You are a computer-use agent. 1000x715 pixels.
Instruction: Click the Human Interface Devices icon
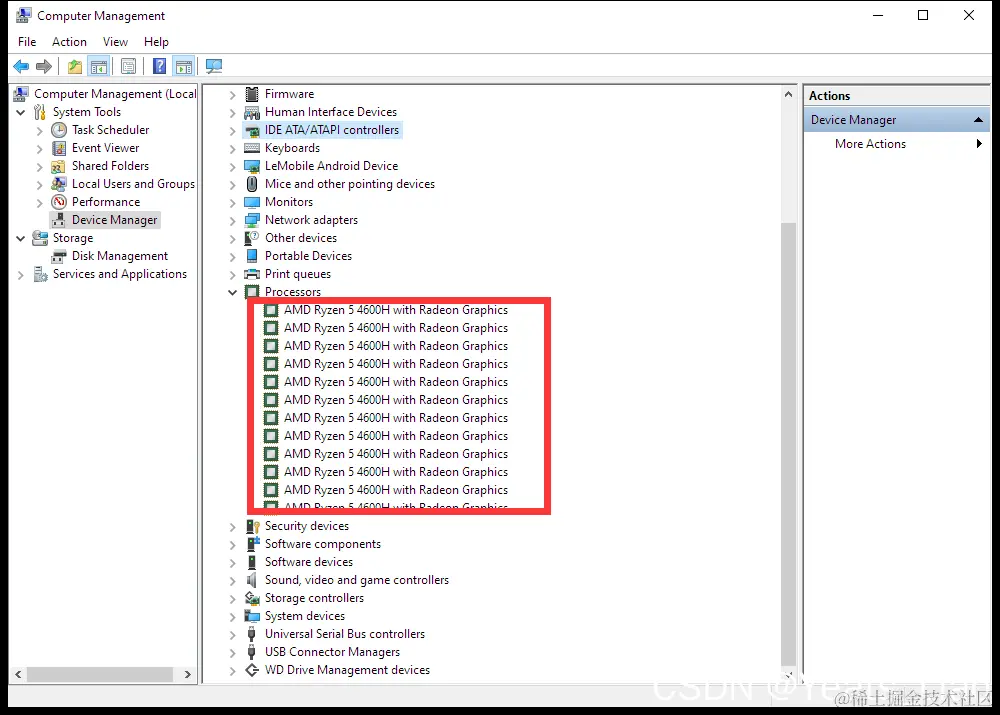[x=252, y=112]
